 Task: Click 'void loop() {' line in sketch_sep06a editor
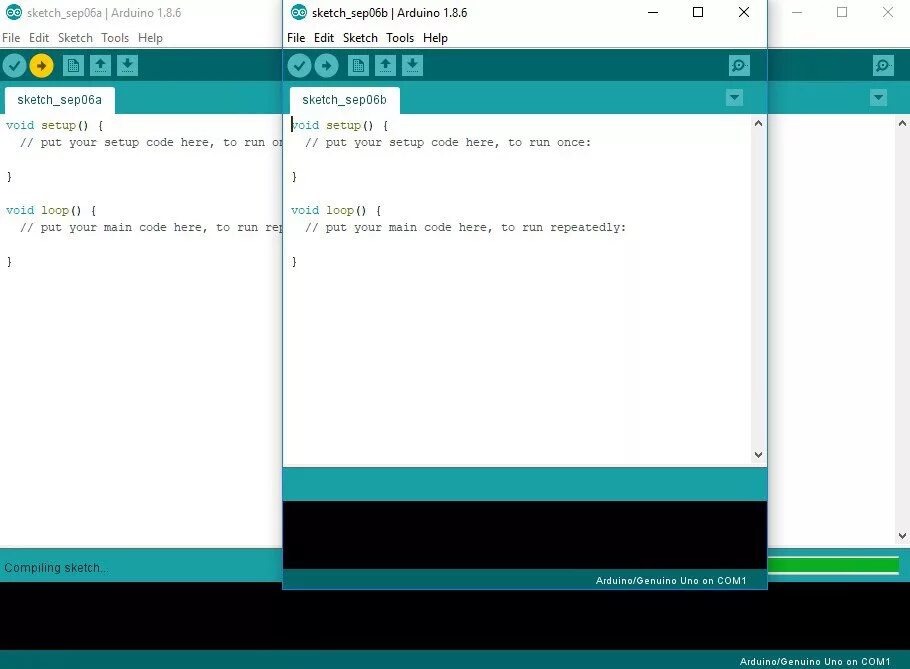click(51, 210)
